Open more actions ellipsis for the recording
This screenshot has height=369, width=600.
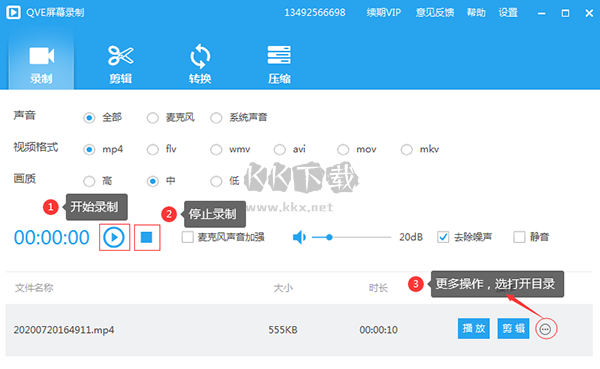(x=545, y=329)
